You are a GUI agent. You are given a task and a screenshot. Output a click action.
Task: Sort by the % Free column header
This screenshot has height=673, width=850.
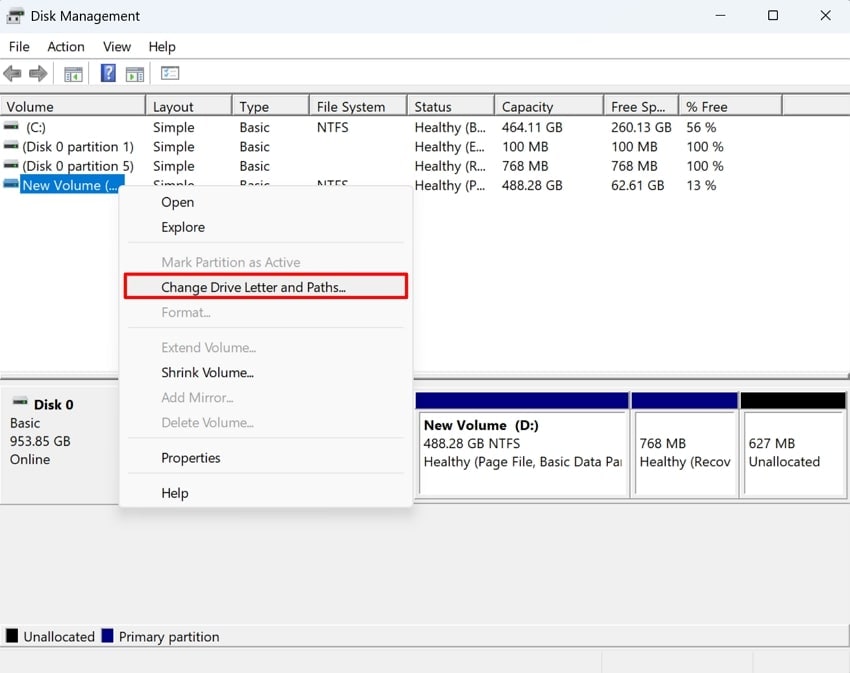[x=730, y=106]
